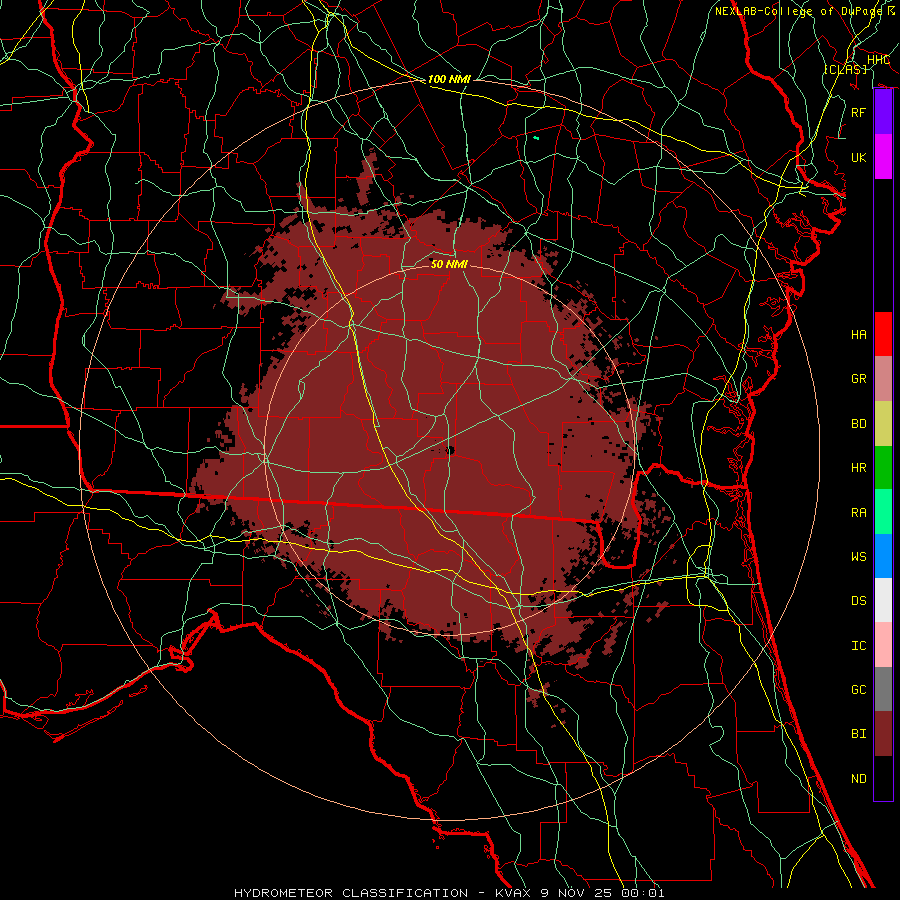This screenshot has width=900, height=900.
Task: Click the UK legend label
Action: point(859,157)
